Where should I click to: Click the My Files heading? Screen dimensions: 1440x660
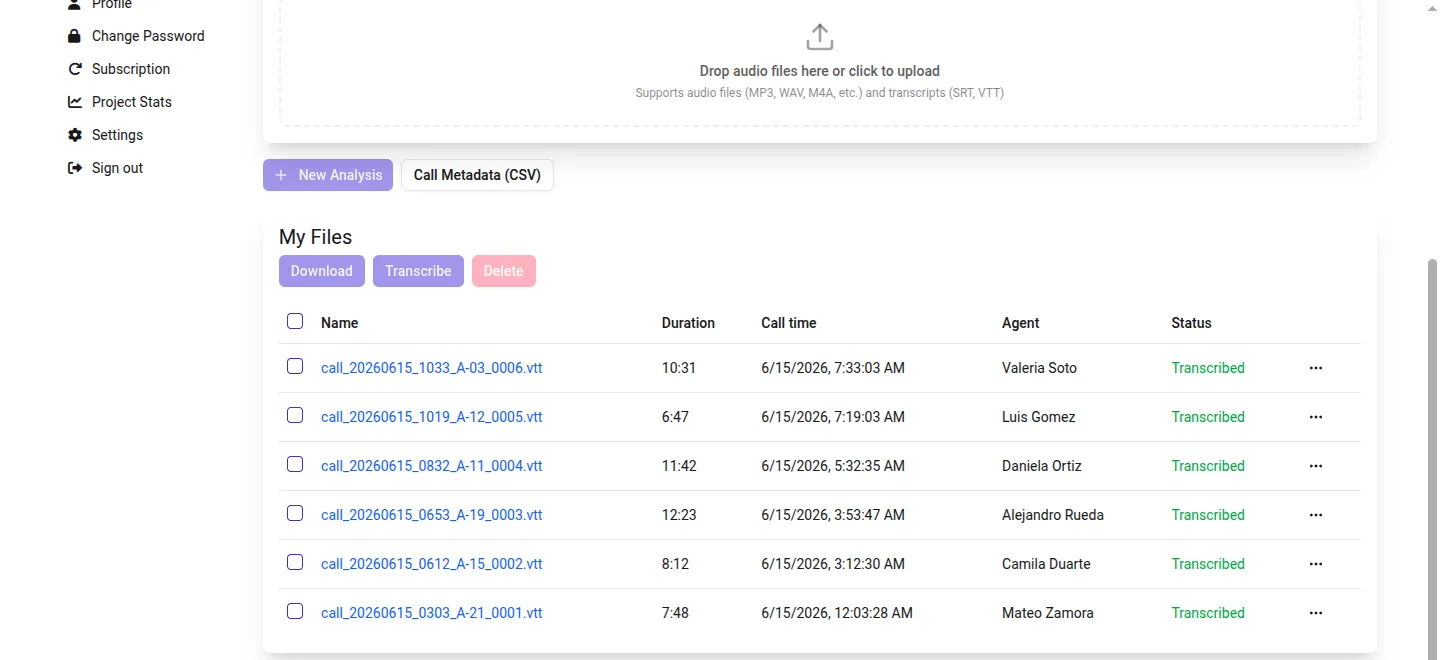(316, 237)
